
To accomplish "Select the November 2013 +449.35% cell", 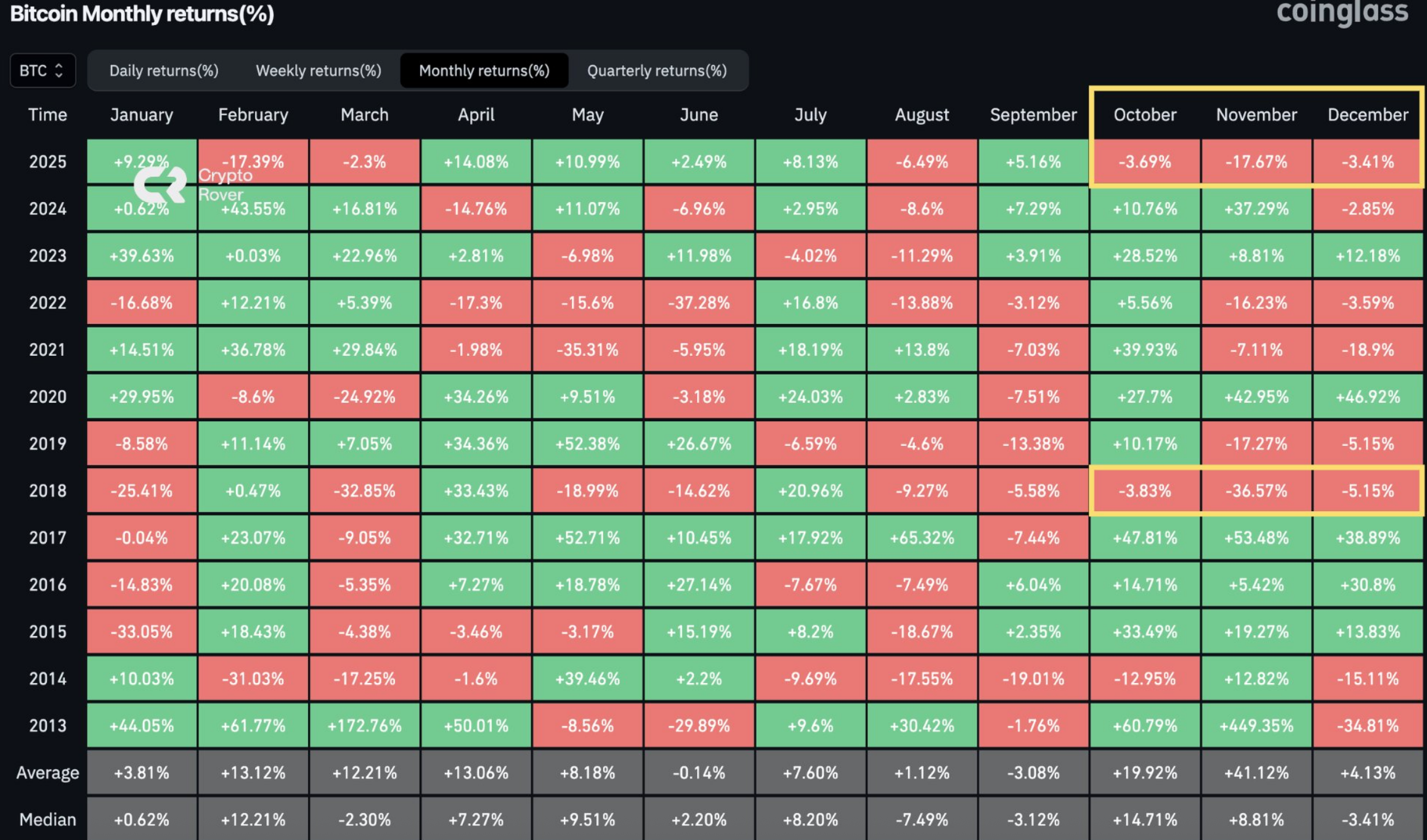I will 1256,725.
